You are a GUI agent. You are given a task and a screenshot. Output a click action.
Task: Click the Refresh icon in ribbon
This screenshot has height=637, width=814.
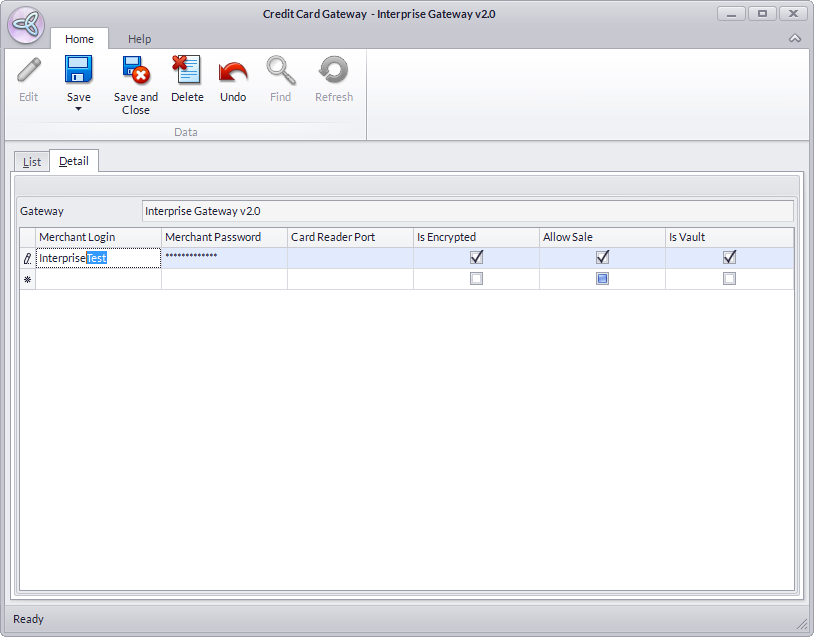(333, 70)
